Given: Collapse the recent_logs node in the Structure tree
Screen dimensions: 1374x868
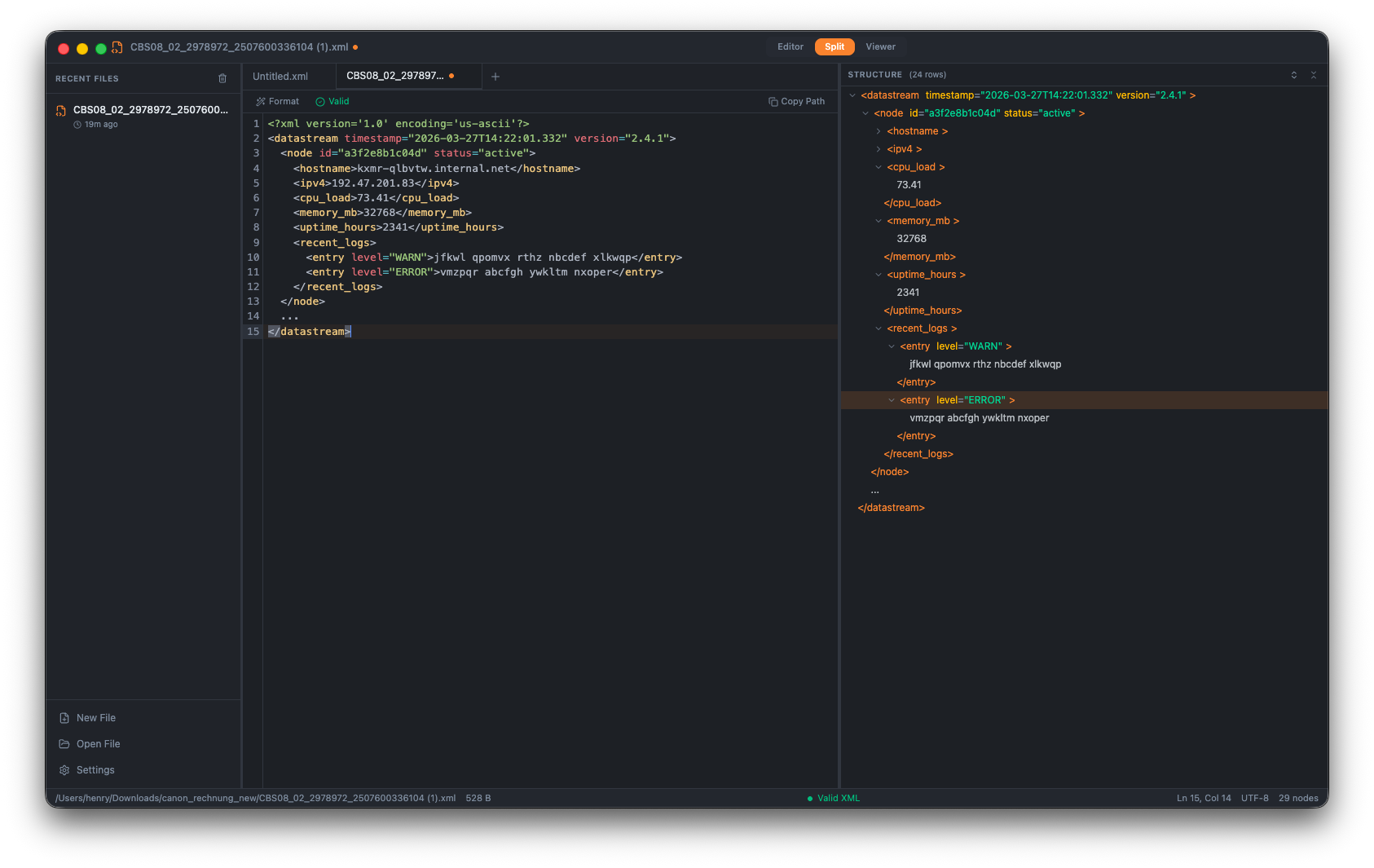Looking at the screenshot, I should (x=878, y=328).
